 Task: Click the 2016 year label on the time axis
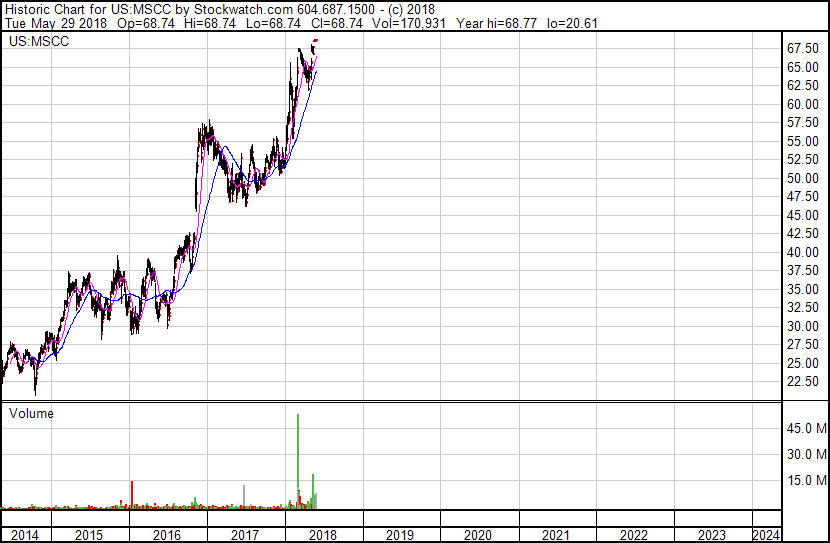click(x=167, y=535)
